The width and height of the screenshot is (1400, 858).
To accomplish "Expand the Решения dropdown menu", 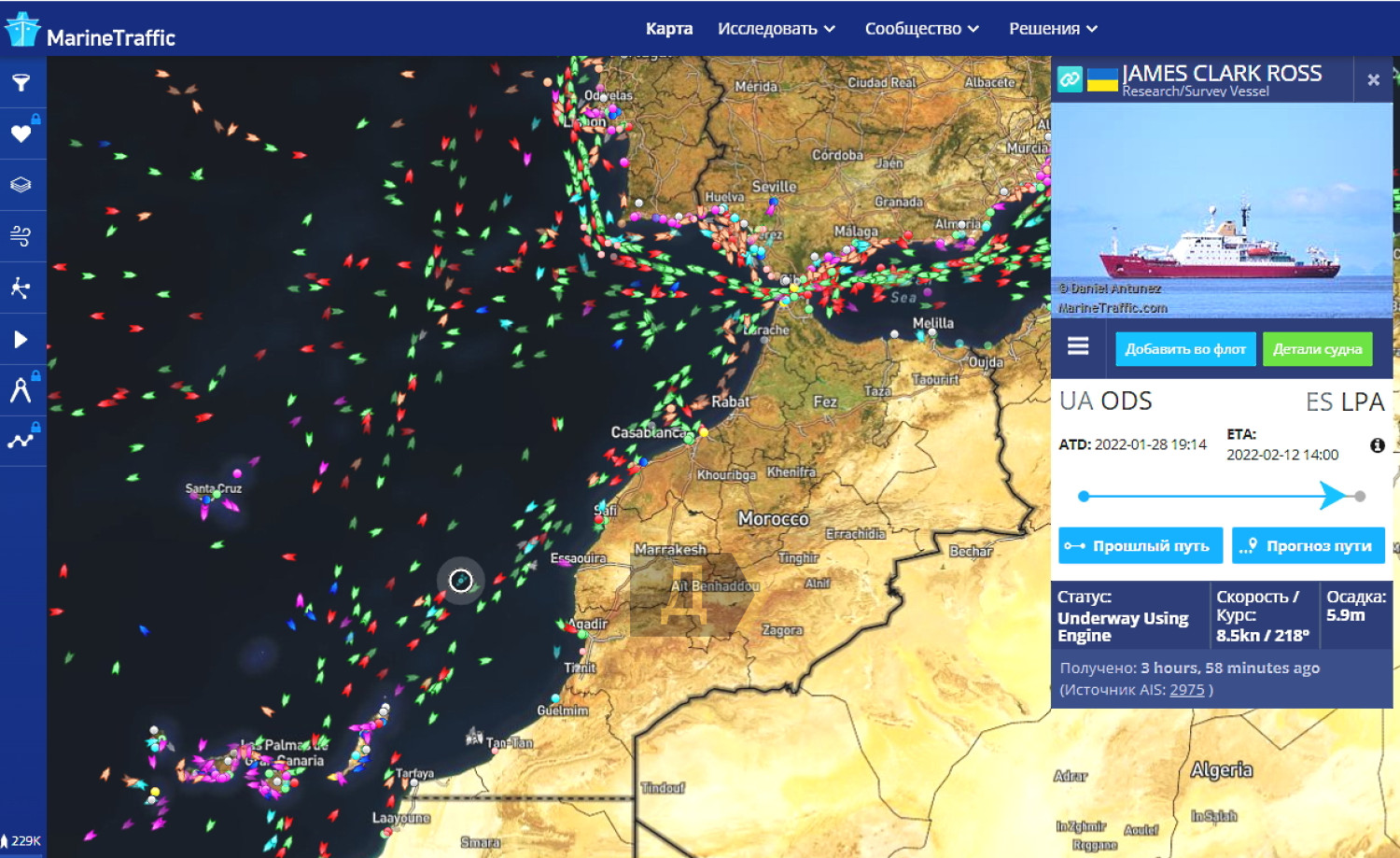I will tap(1053, 29).
